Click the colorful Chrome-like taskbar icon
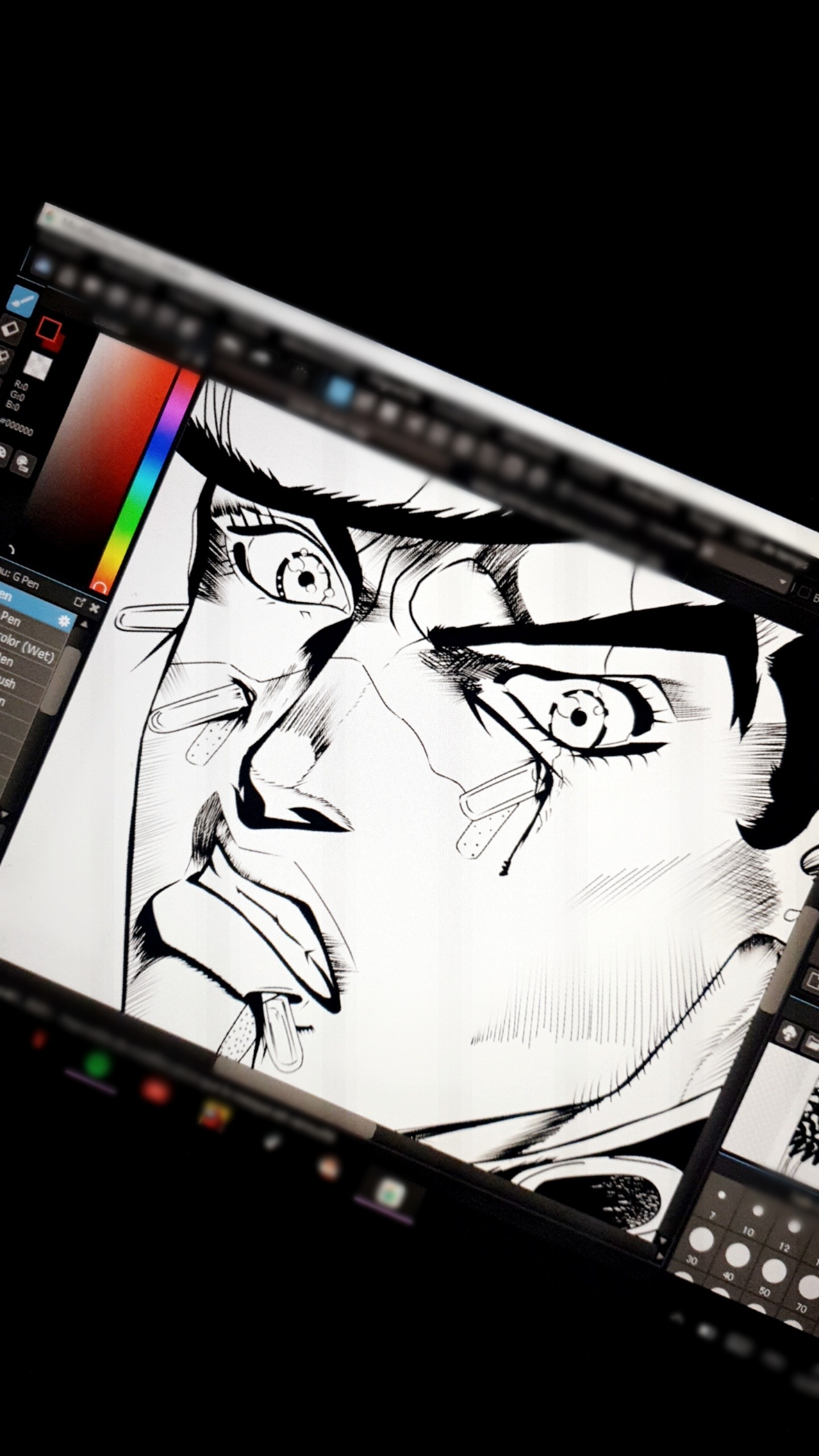 coord(215,1115)
